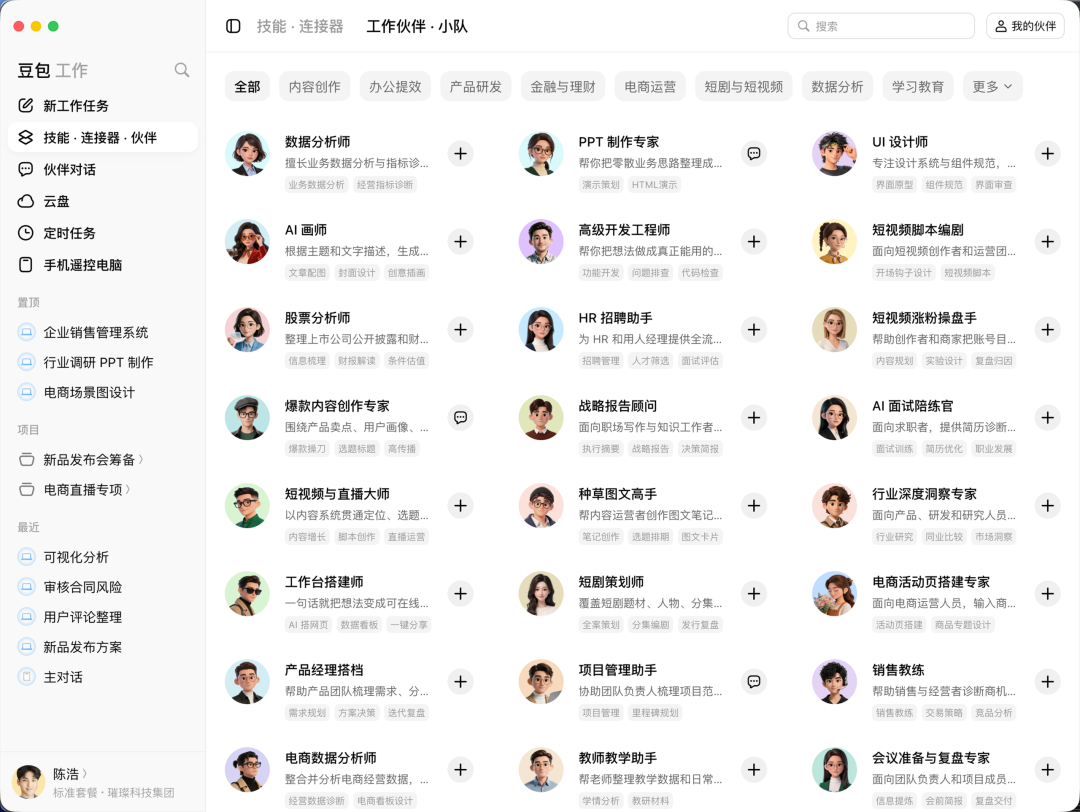Add the 种草图文高手 partner
1080x812 pixels.
pyautogui.click(x=754, y=506)
